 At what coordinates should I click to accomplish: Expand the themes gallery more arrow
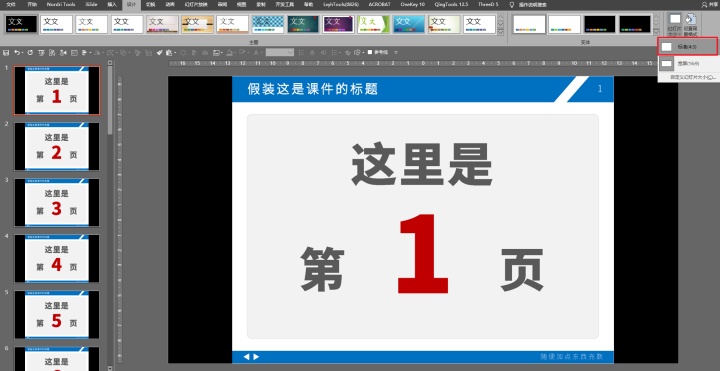501,33
